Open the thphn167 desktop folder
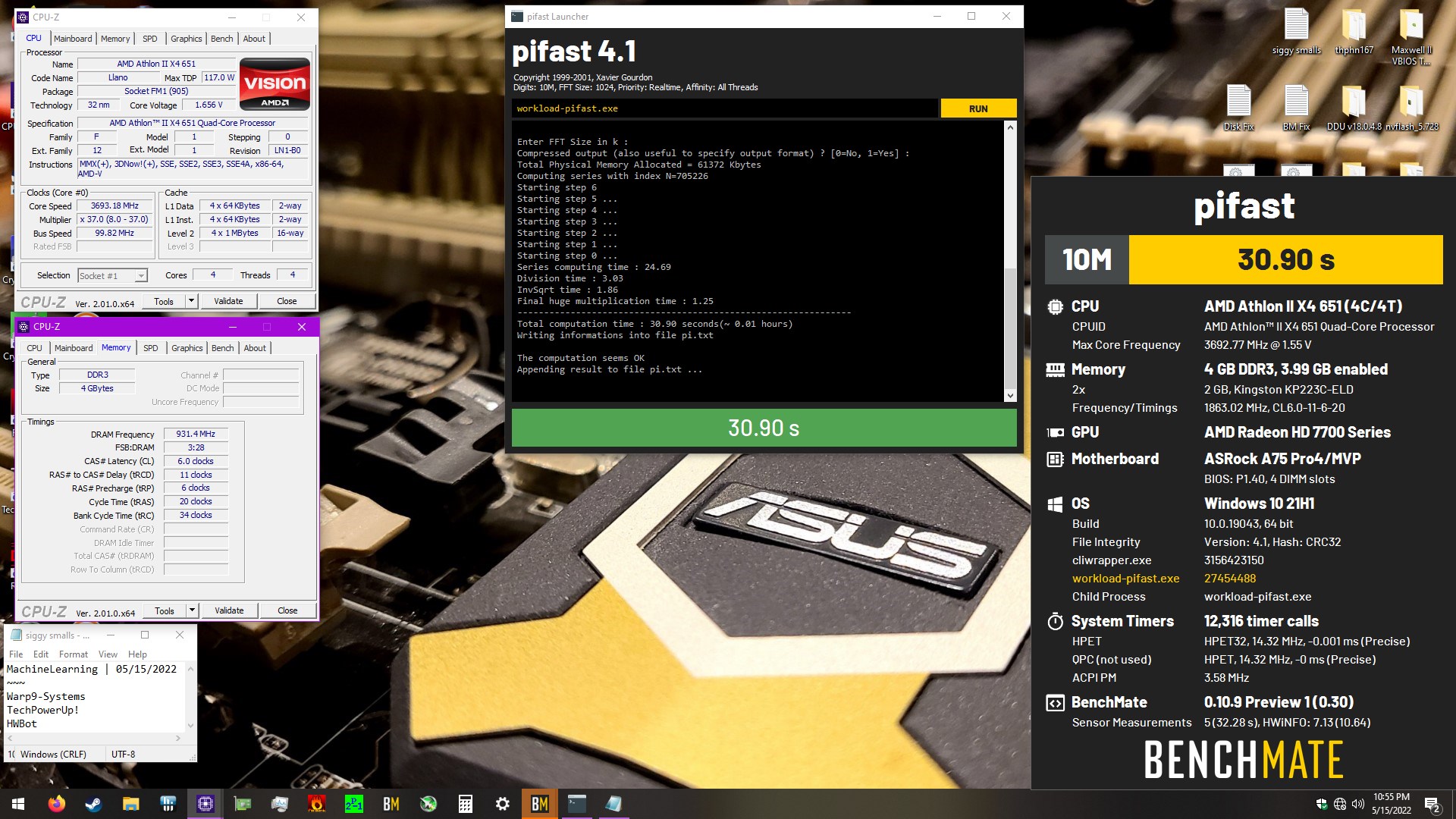The width and height of the screenshot is (1456, 819). click(1354, 32)
